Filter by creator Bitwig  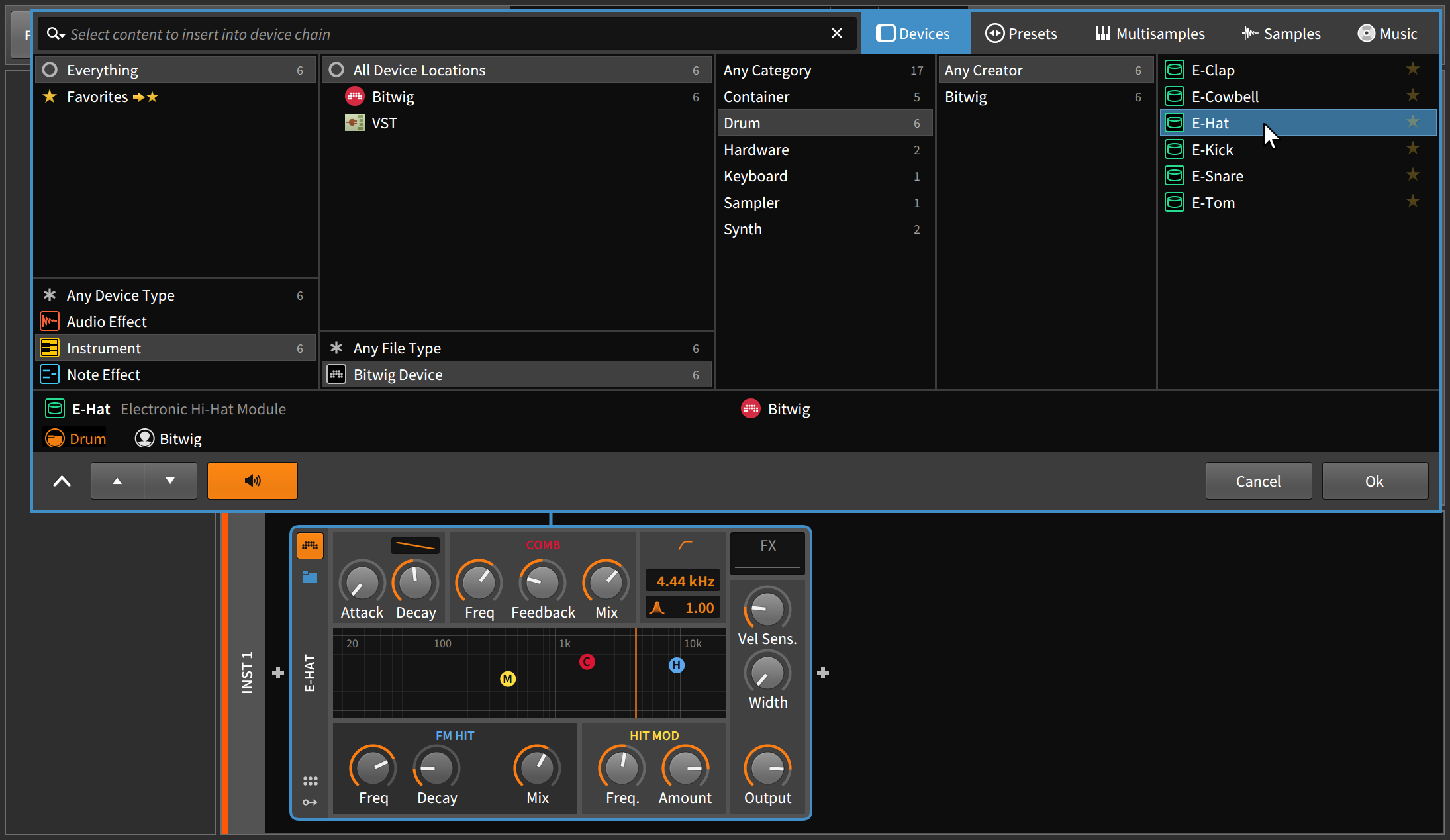(x=1045, y=97)
